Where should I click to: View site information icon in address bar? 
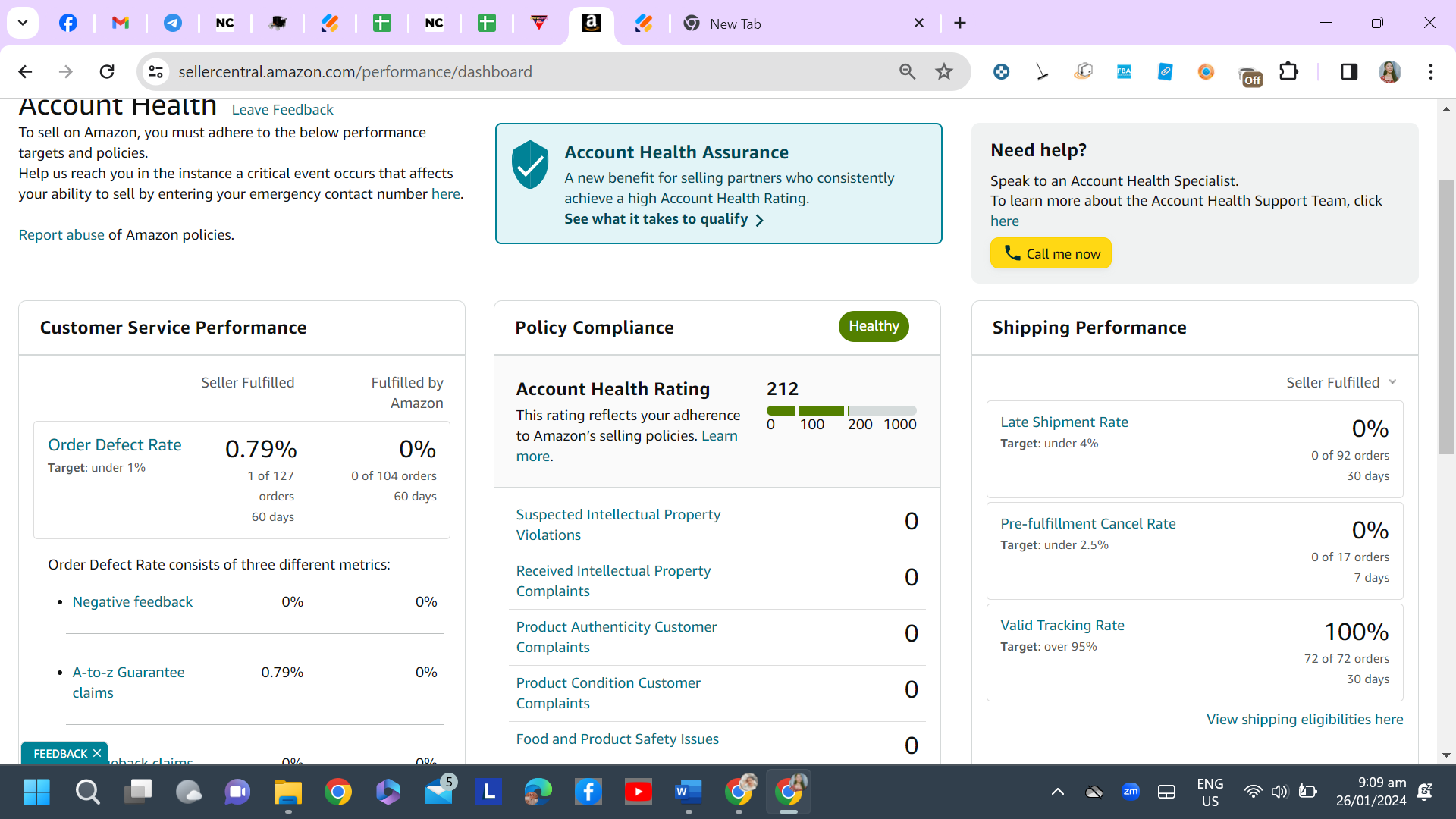pyautogui.click(x=155, y=72)
